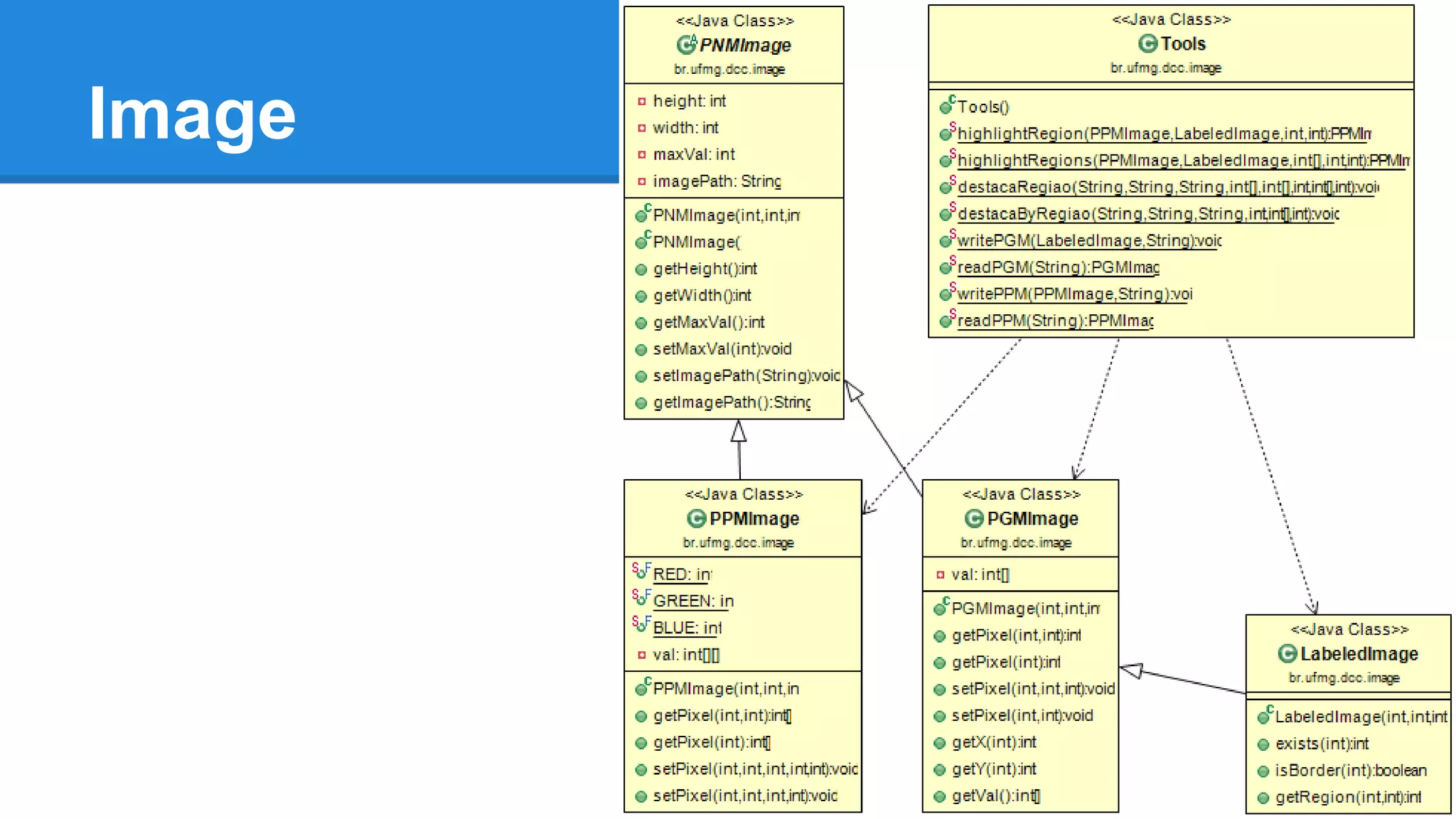Click the private field icon beside imagePath

point(642,181)
